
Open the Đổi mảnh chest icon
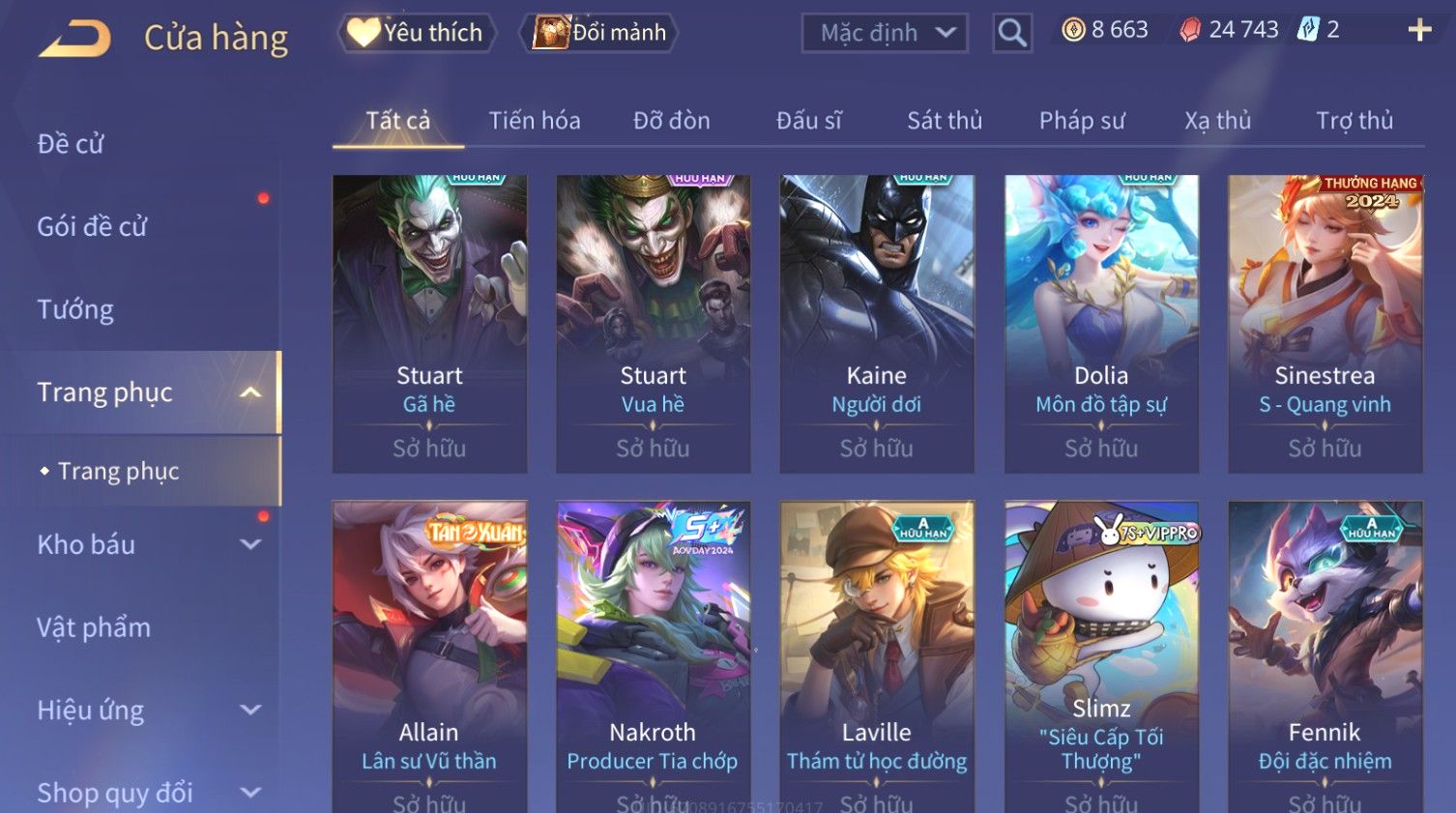(x=551, y=32)
